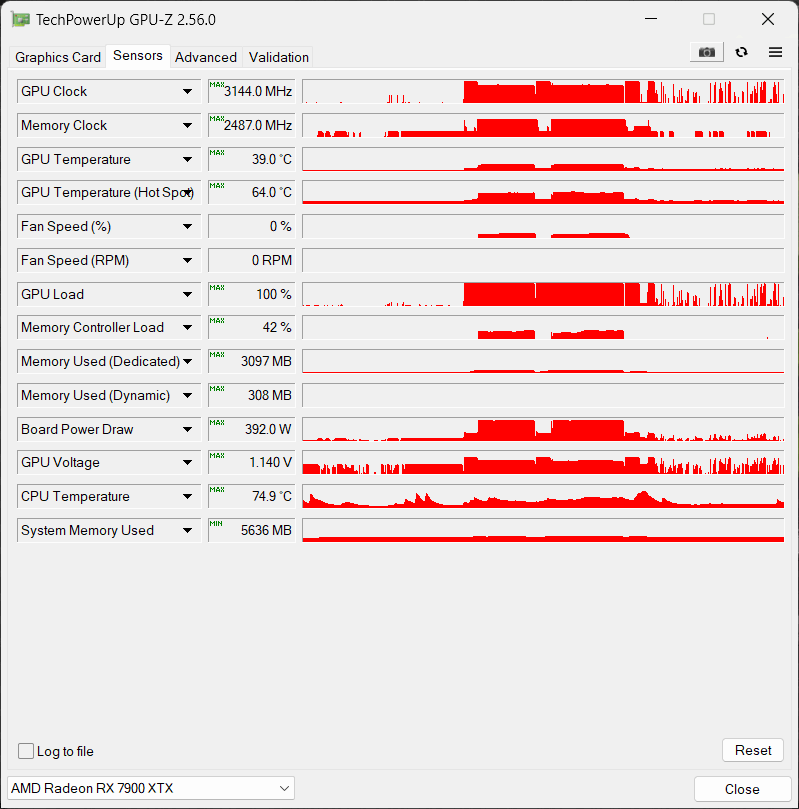Viewport: 799px width, 809px height.
Task: Click the Memory Controller Load graph
Action: click(543, 328)
